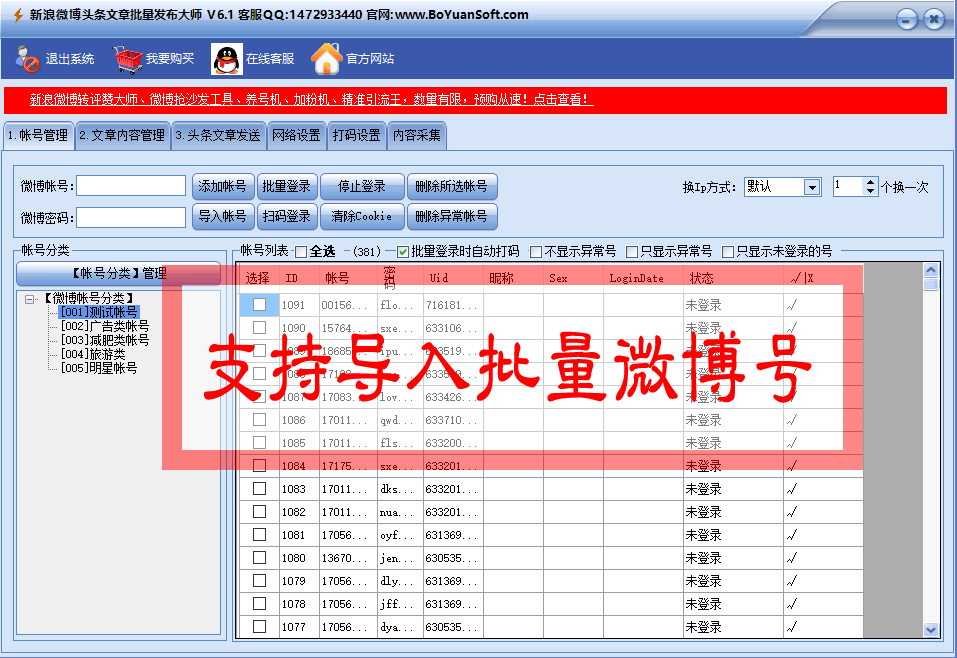Click the 导入帐号 button

pos(222,217)
